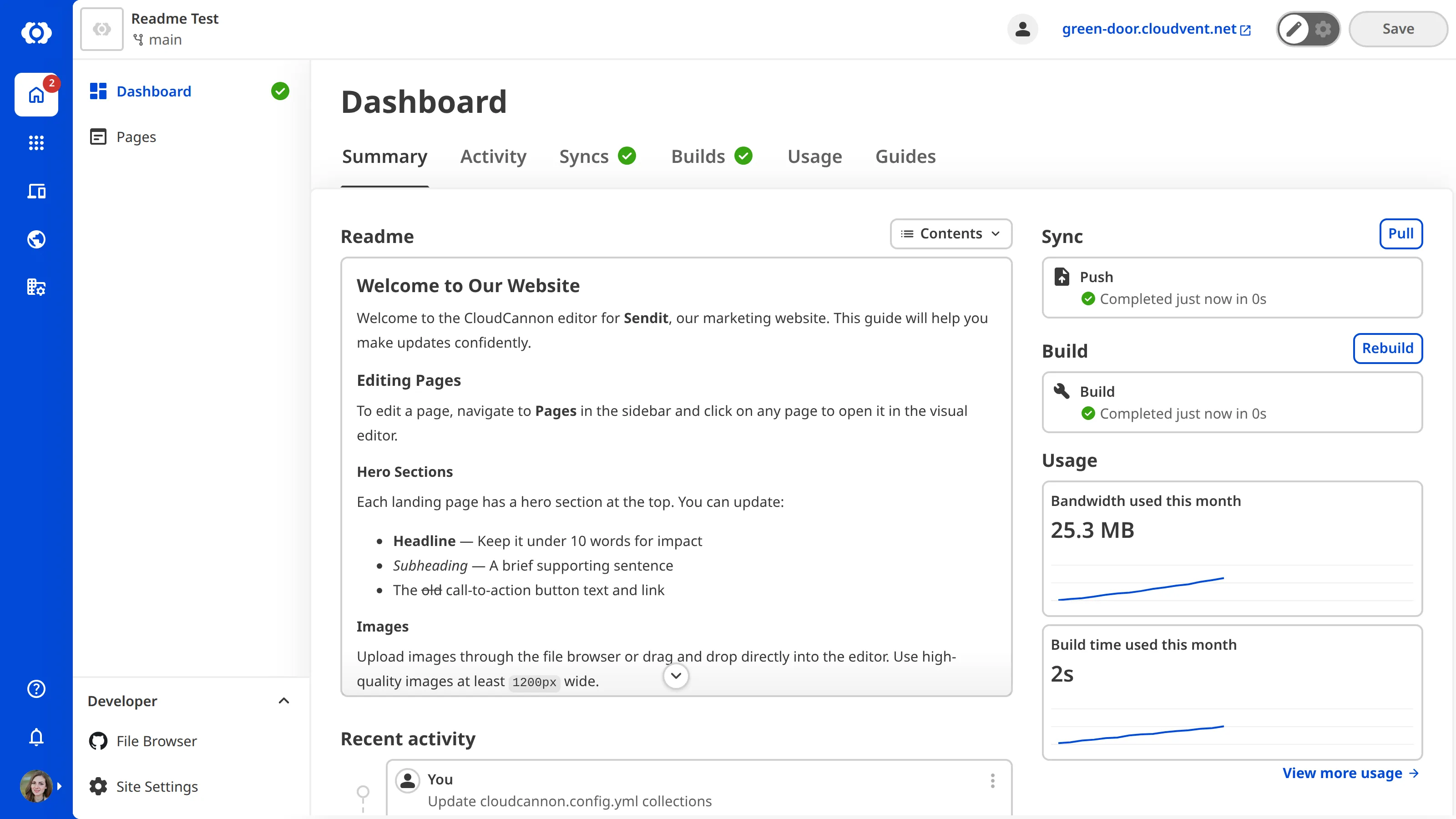Open the home icon with notification badge
Screen dimensions: 1456x819
36,95
